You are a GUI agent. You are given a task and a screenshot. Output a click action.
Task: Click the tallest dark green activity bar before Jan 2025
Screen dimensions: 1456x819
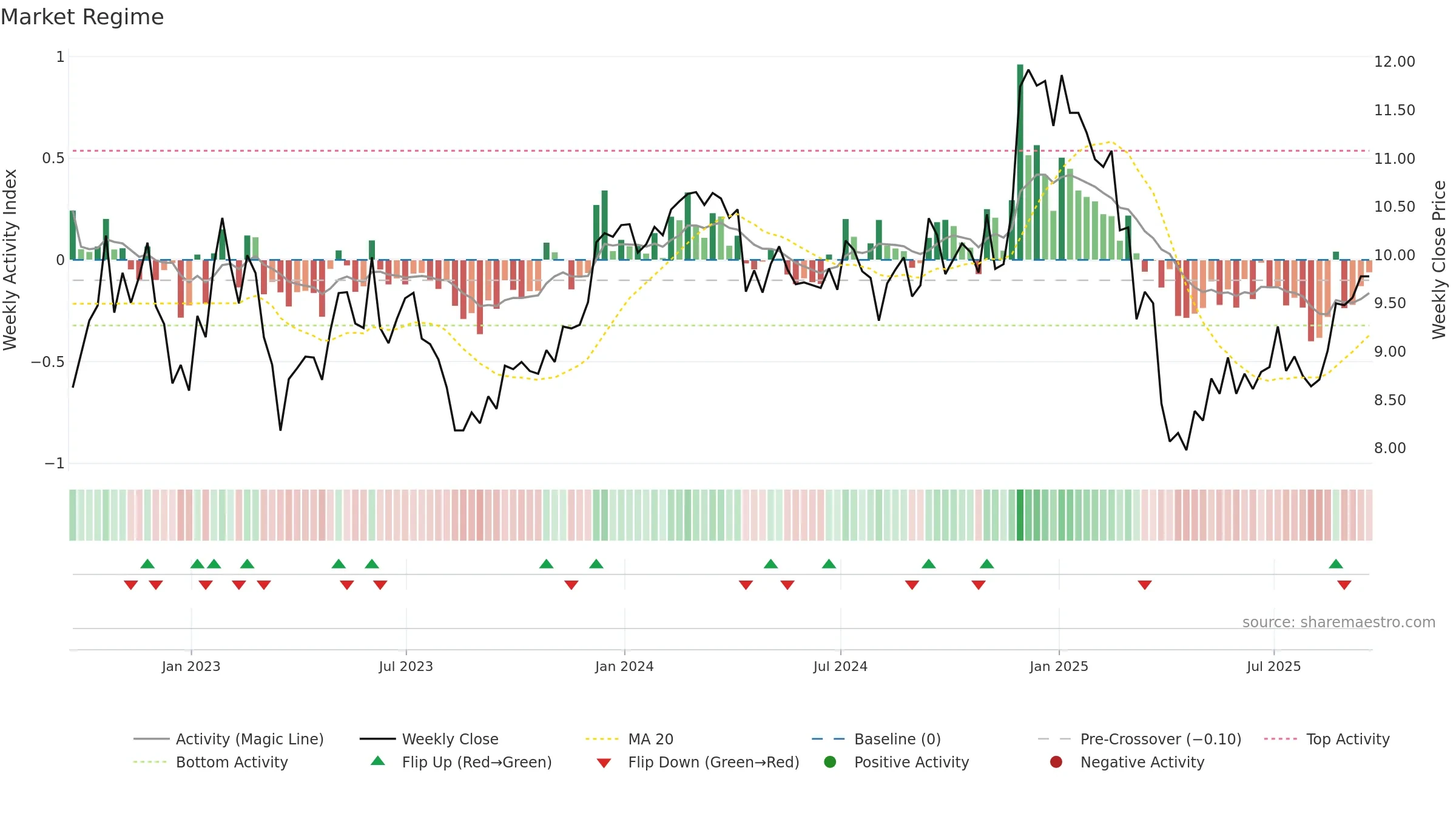1020,162
